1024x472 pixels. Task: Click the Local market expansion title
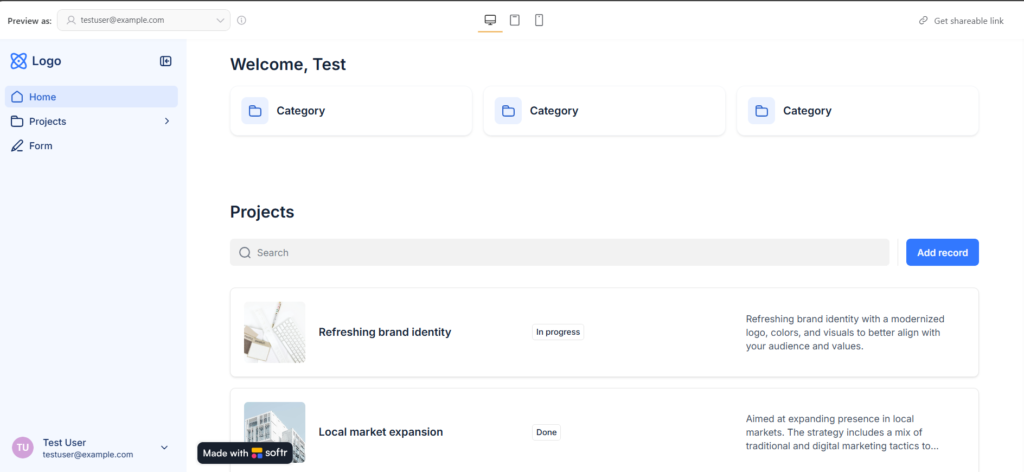point(381,432)
